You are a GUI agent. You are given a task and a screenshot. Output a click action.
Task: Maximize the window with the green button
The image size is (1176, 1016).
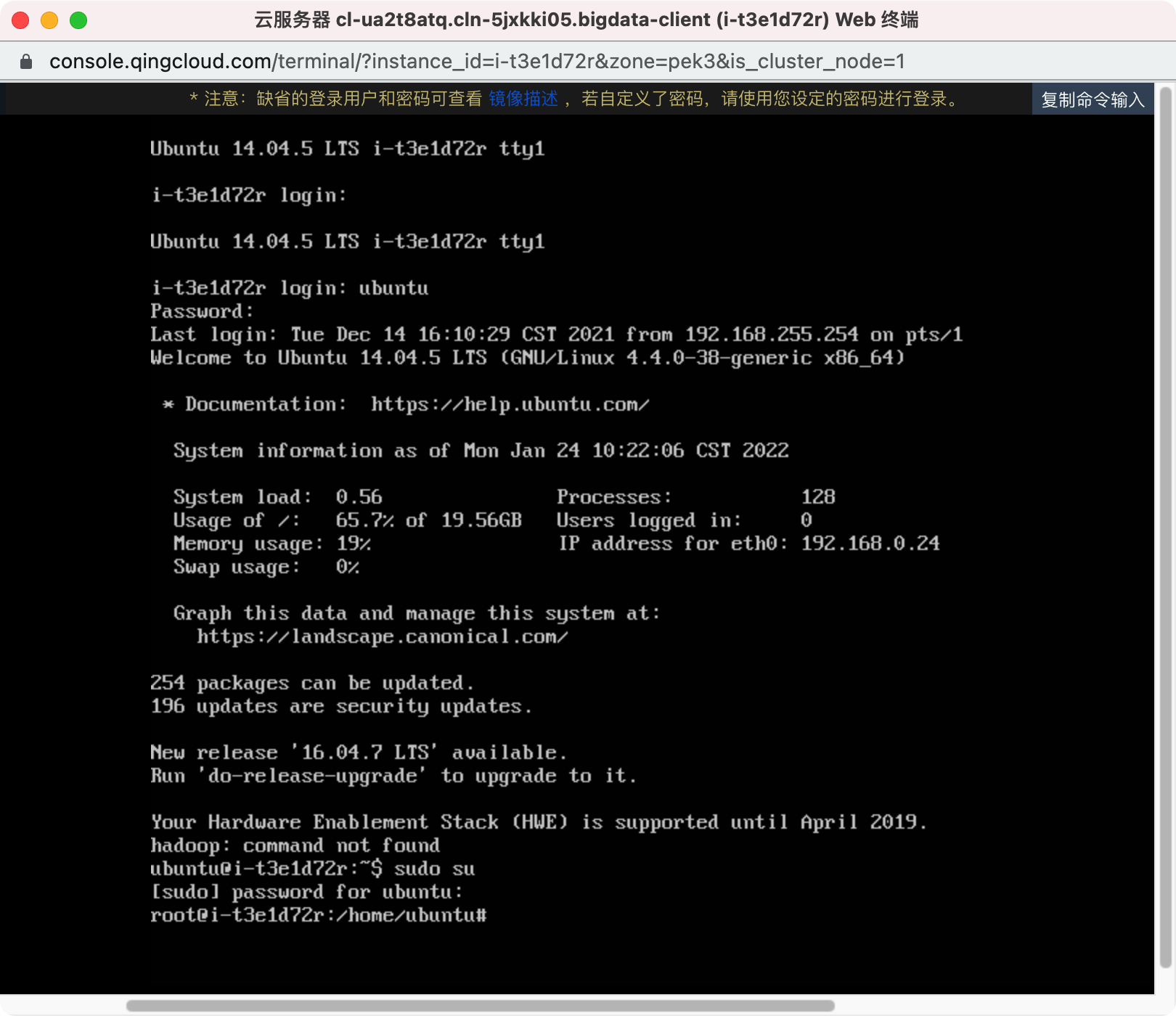click(x=78, y=20)
